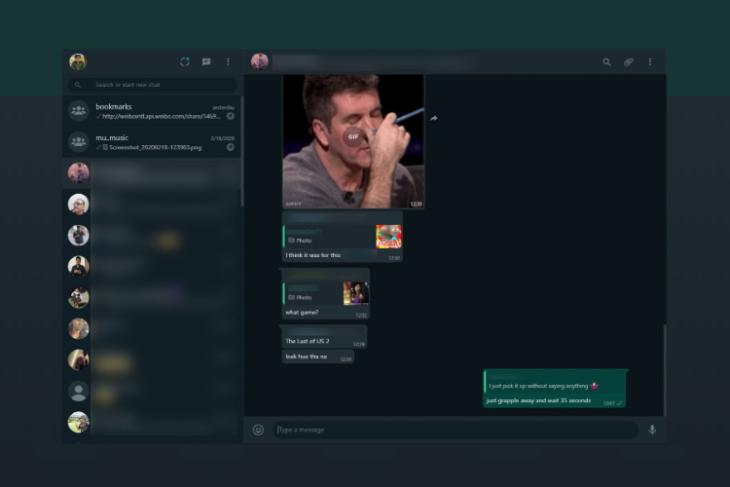Click the pinned indicator on bookmarks chat
The height and width of the screenshot is (487, 730).
(x=230, y=116)
